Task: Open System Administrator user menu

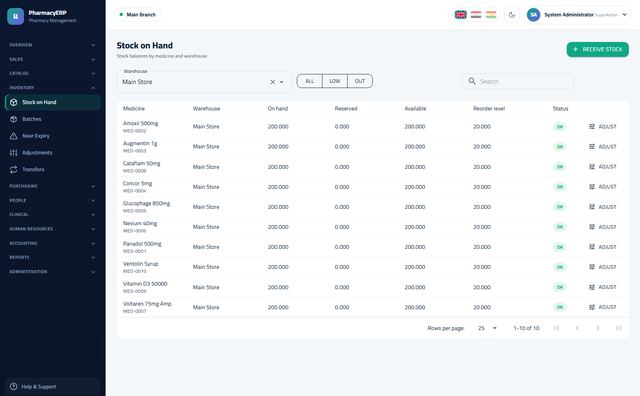Action: click(x=578, y=15)
